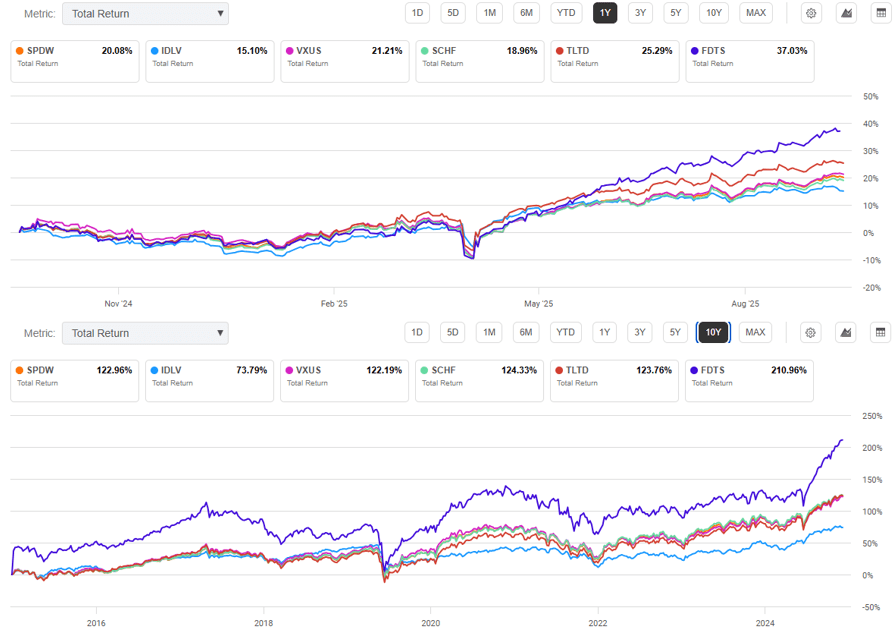
Task: Open the Metric dropdown on the bottom chart
Action: coord(145,332)
